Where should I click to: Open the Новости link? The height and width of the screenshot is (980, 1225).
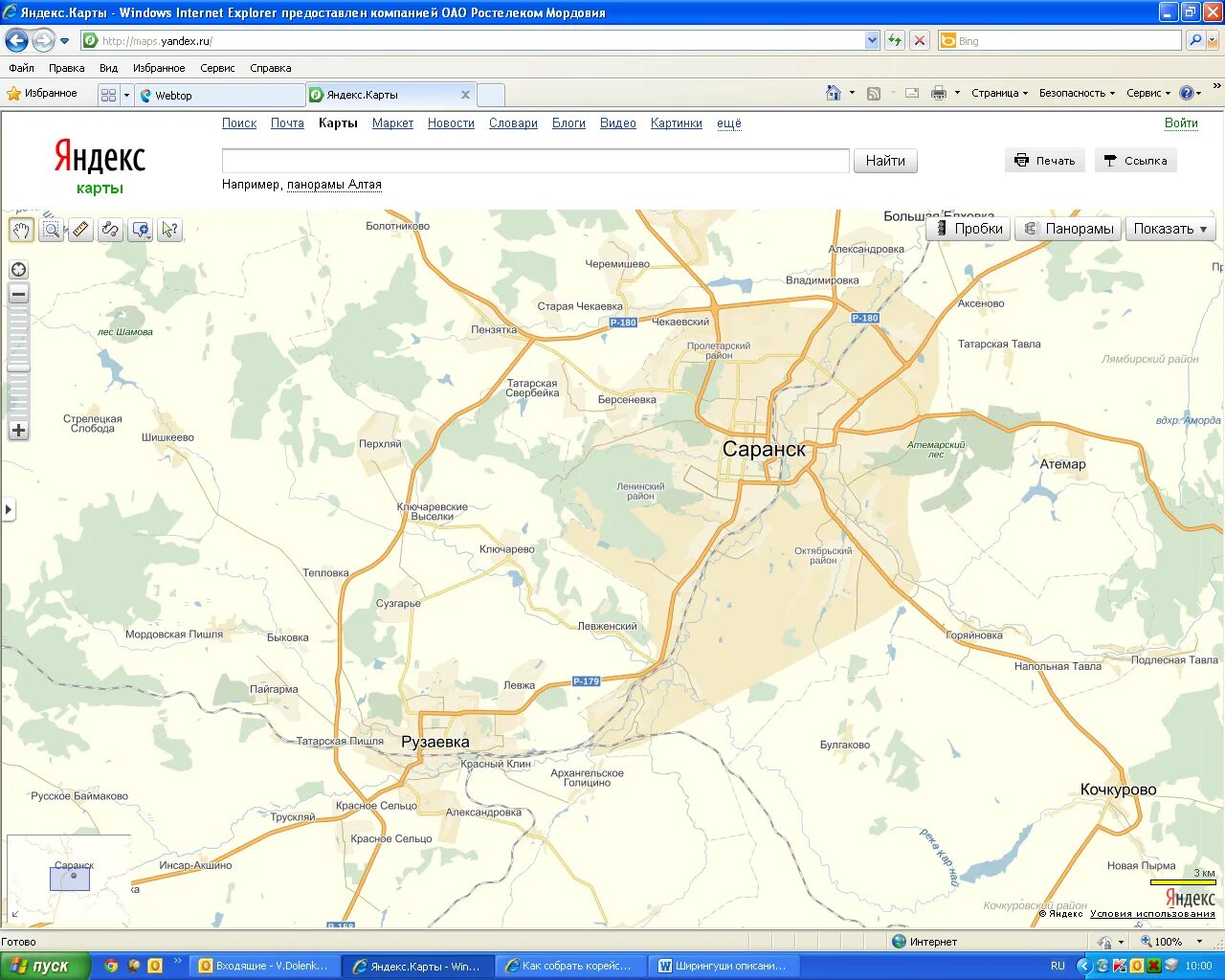point(451,123)
